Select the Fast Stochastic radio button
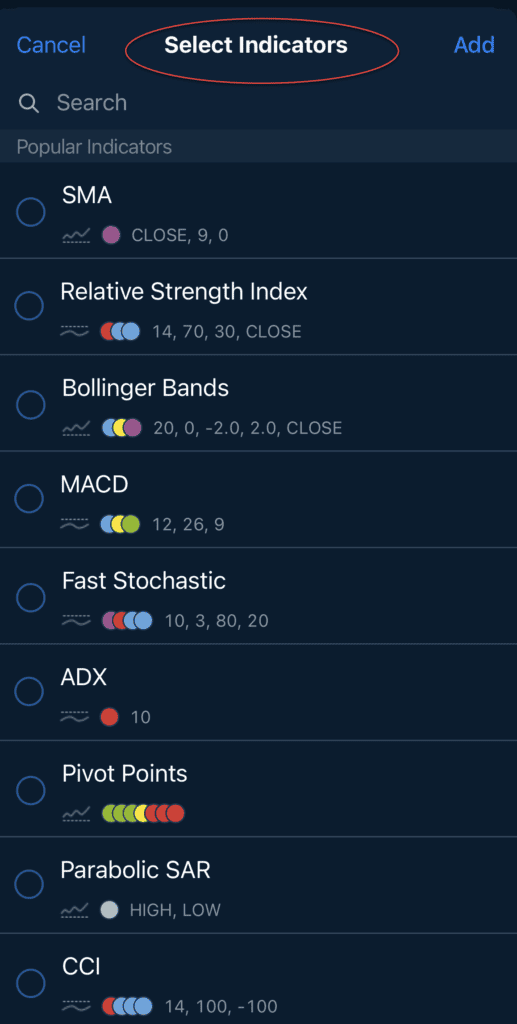The height and width of the screenshot is (1024, 517). [31, 598]
